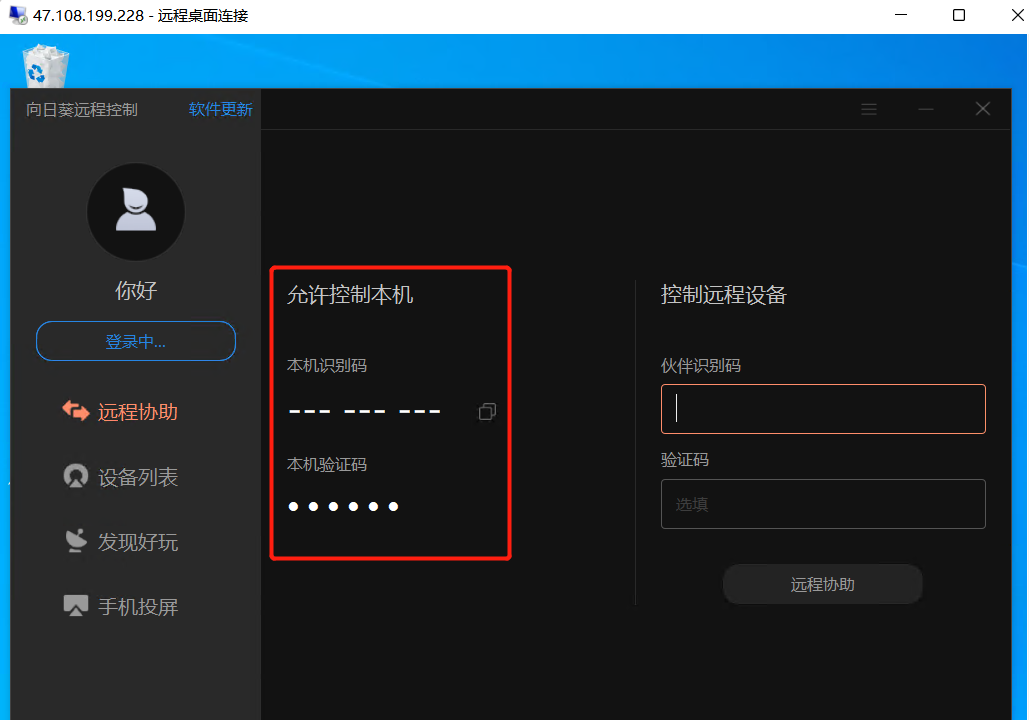Click the 软件更新 link
1029x720 pixels.
(220, 109)
